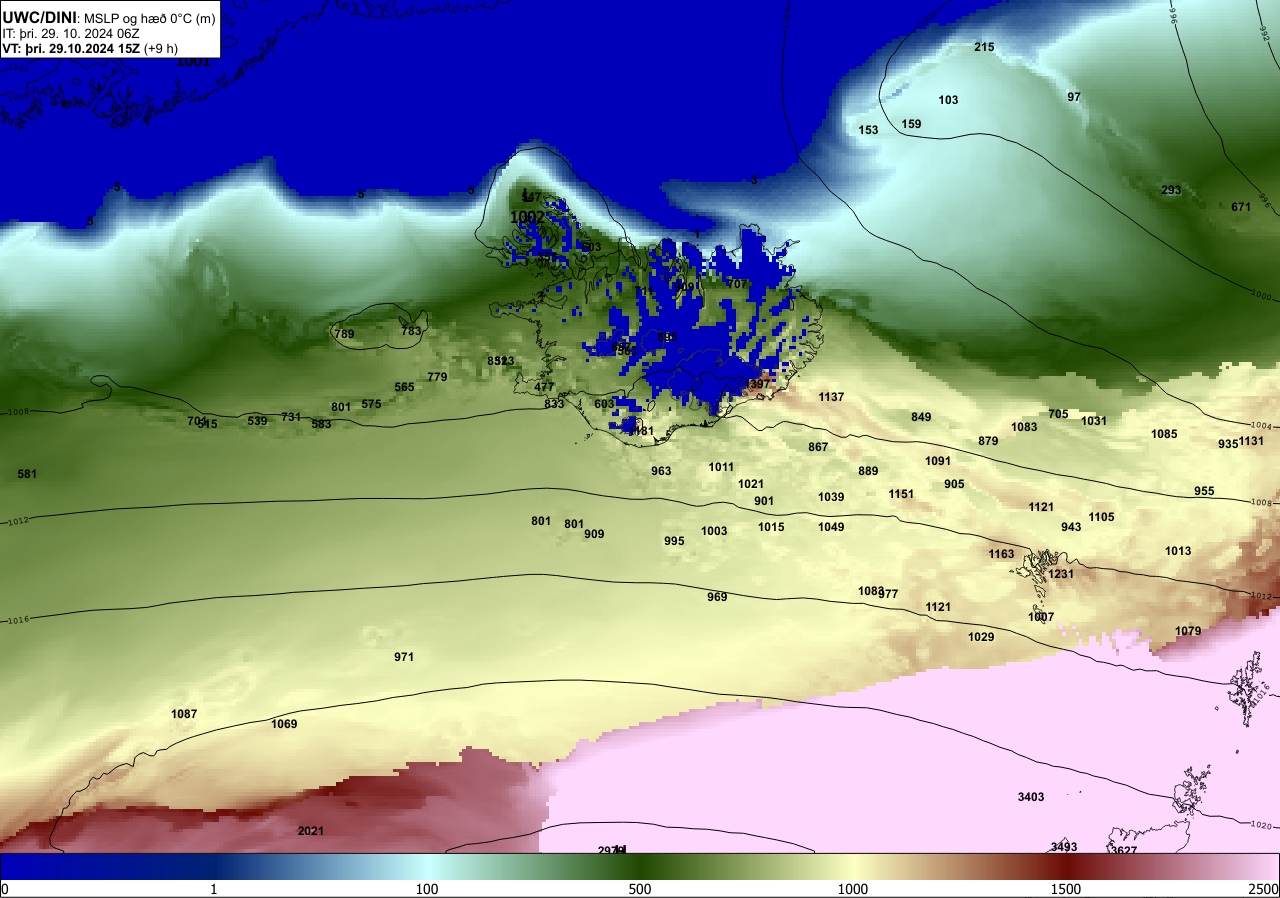
Task: Click the UWC/DINI title text
Action: [38, 17]
